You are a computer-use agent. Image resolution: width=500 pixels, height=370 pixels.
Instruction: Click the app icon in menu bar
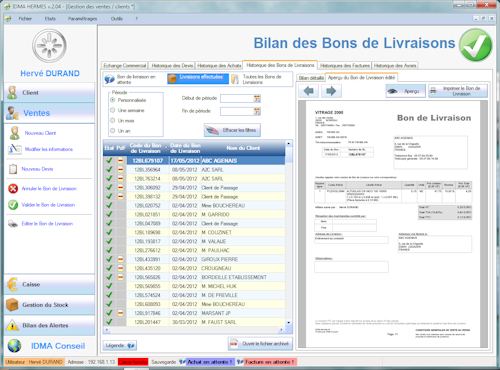tap(8, 19)
